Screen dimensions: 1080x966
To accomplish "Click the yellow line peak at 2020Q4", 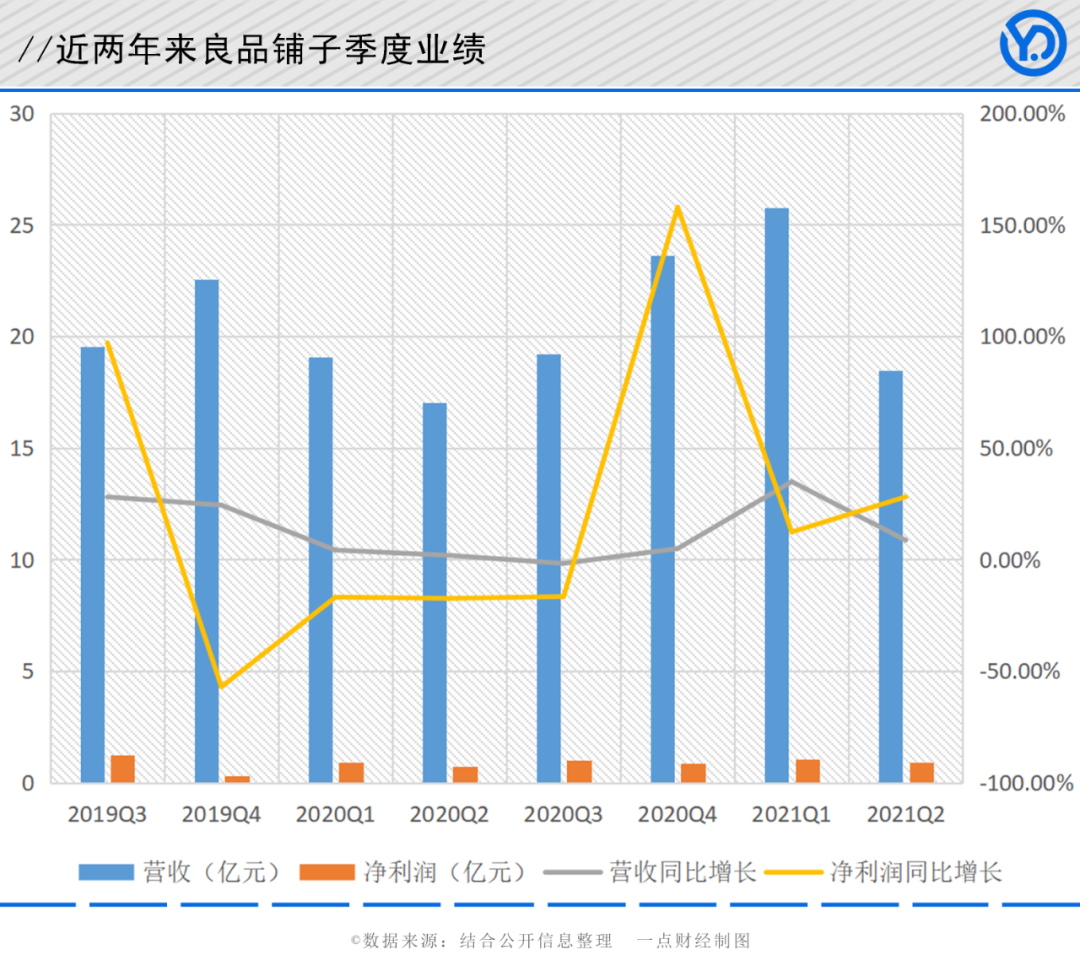I will click(678, 207).
